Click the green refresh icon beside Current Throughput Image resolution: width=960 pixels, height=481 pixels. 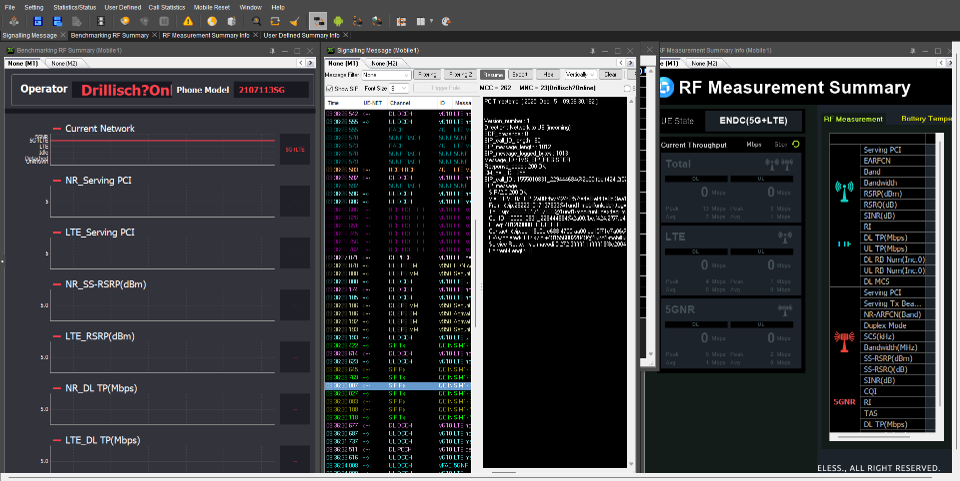click(x=797, y=145)
